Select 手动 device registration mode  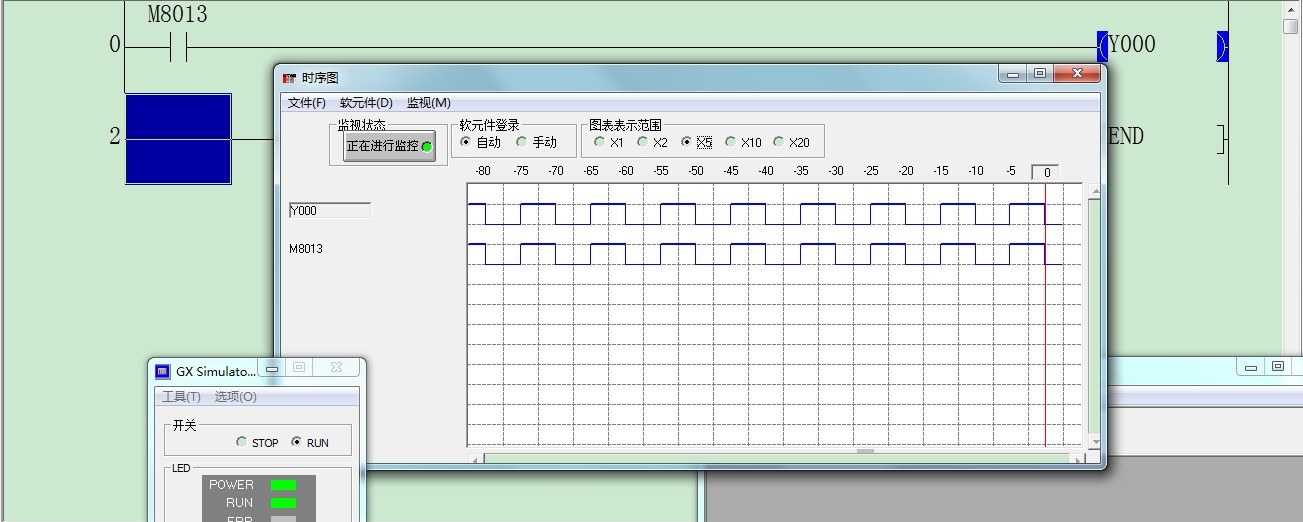522,142
